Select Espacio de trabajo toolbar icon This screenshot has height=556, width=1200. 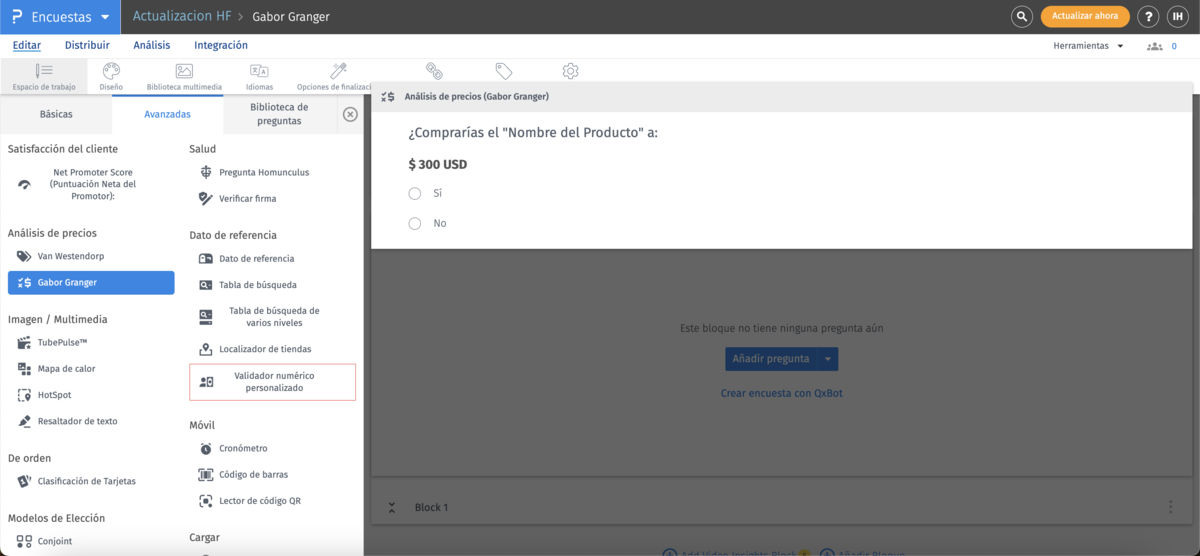[44, 76]
